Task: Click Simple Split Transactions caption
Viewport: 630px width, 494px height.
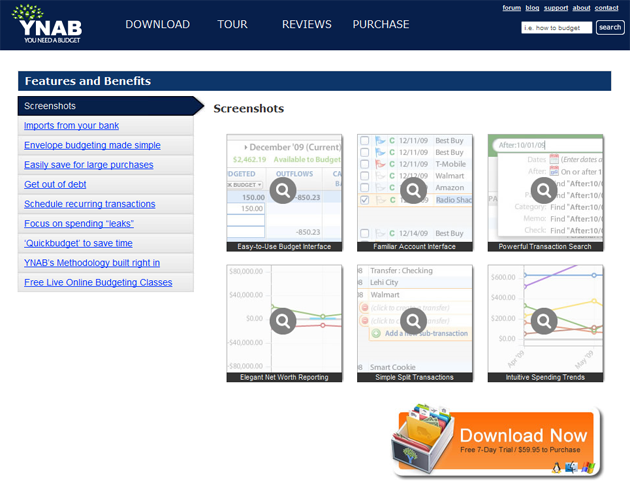Action: 415,377
